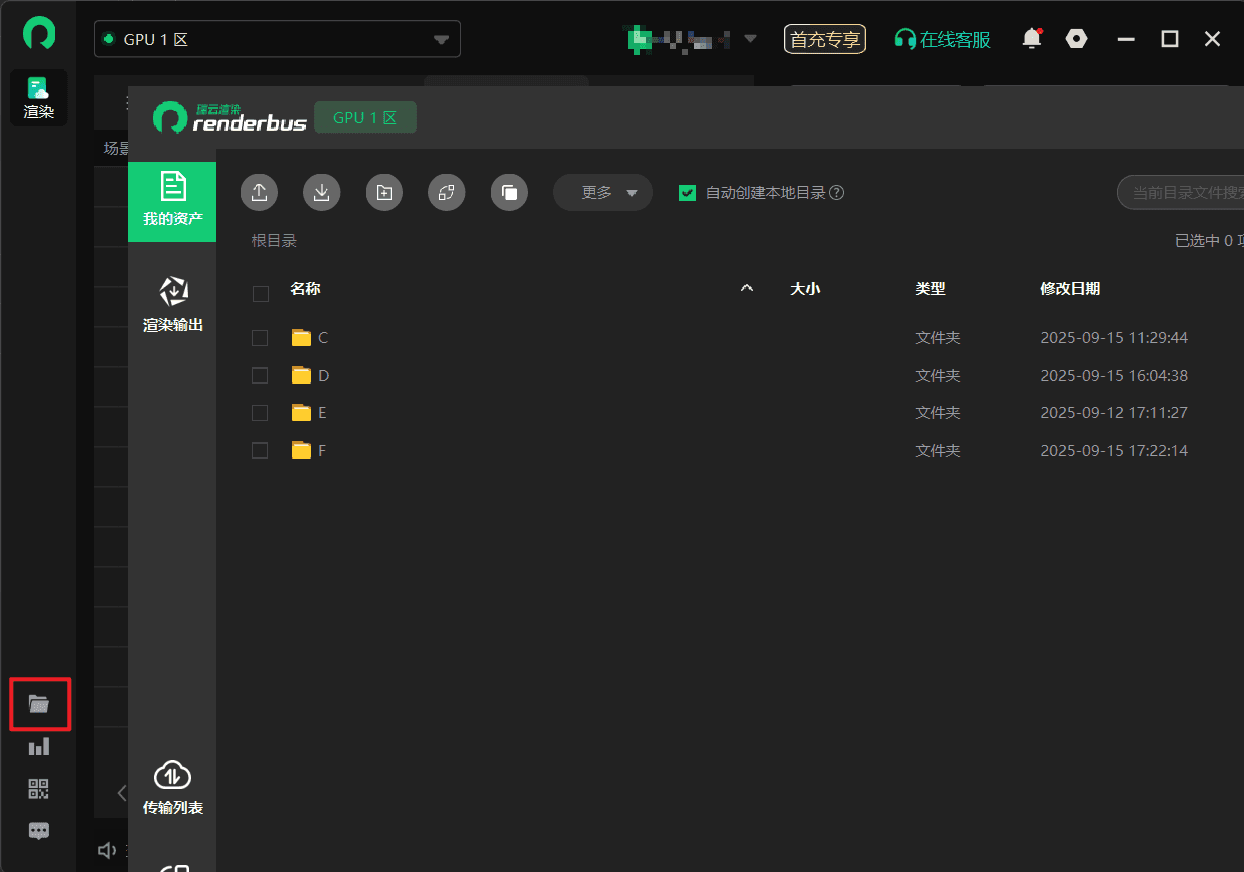
Task: Switch to the 渲染输出 tab
Action: coord(172,304)
